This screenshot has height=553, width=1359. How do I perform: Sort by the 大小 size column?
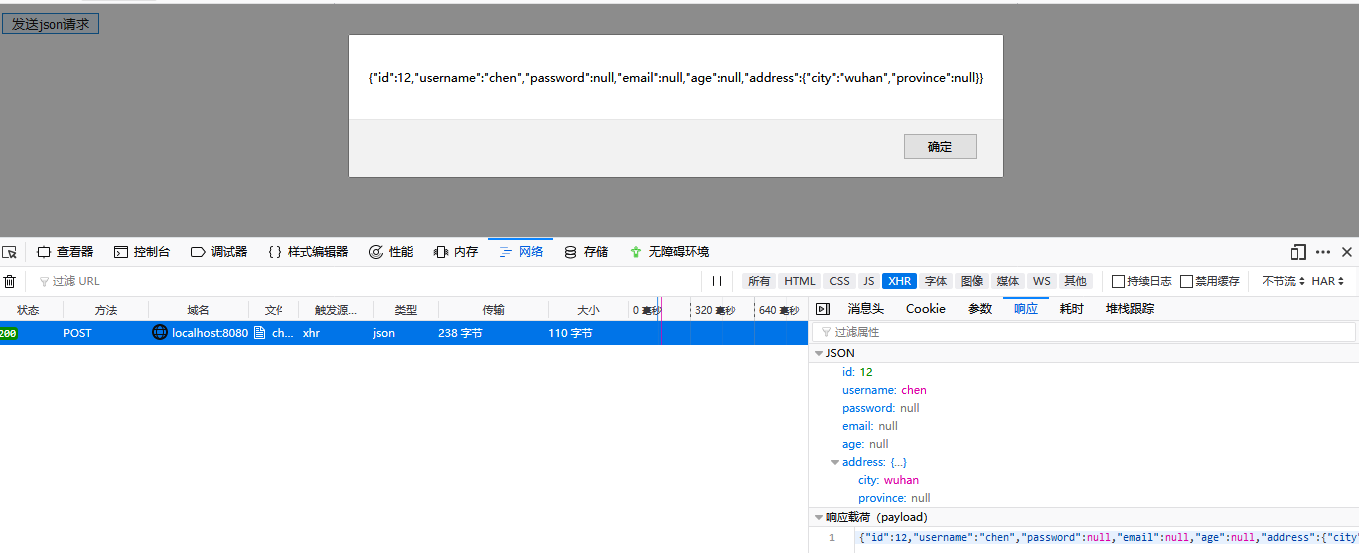(x=589, y=310)
